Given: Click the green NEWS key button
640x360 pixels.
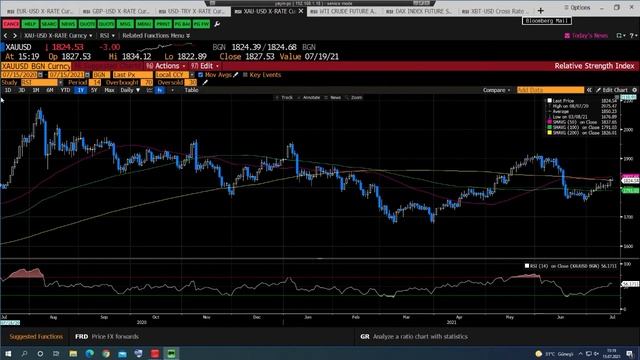Looking at the screenshot, I should click(68, 24).
